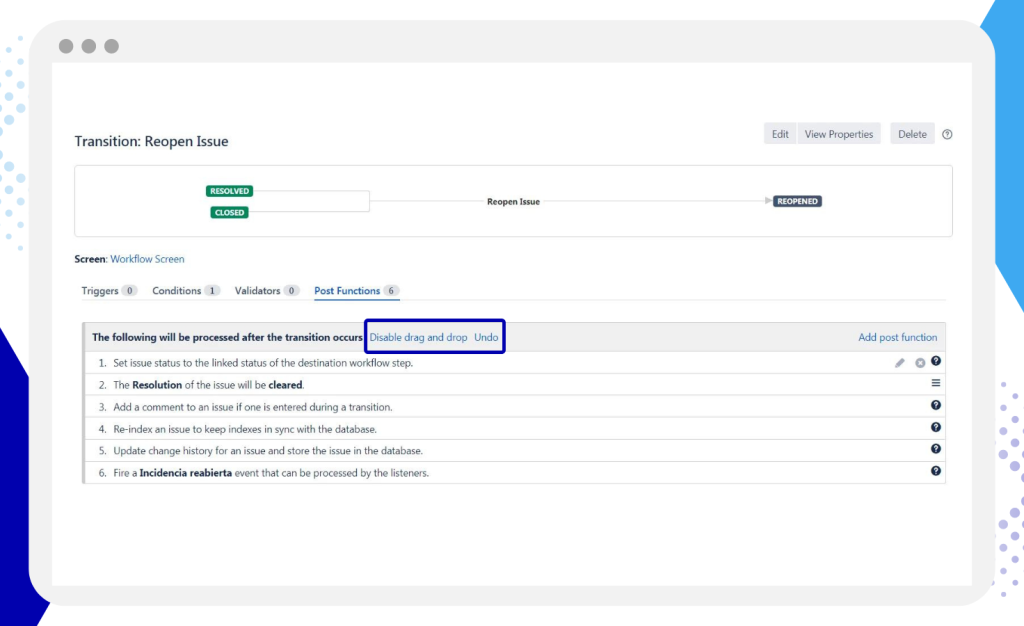The width and height of the screenshot is (1024, 626).
Task: Open help for the Add a comment post function
Action: pos(936,405)
